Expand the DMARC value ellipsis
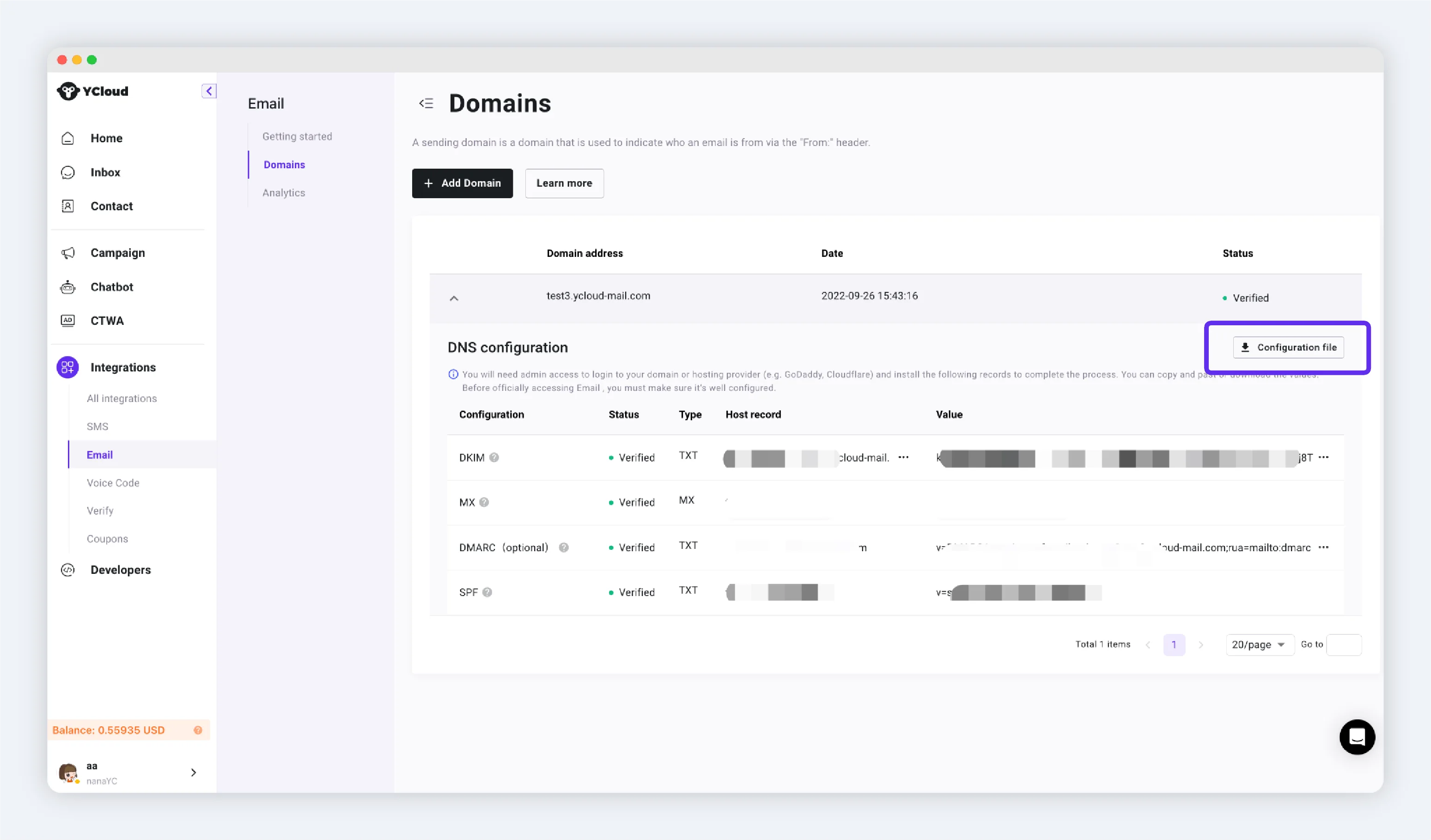 pos(1323,547)
